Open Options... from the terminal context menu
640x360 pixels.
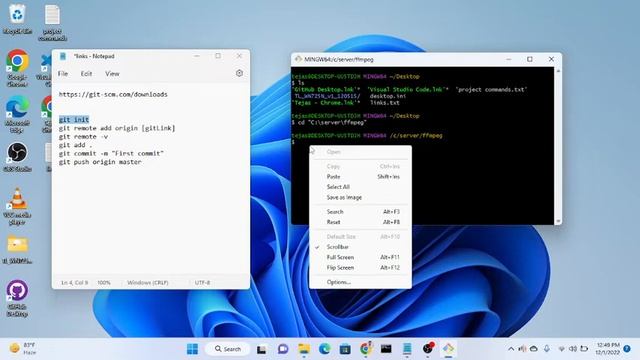[x=360, y=282]
